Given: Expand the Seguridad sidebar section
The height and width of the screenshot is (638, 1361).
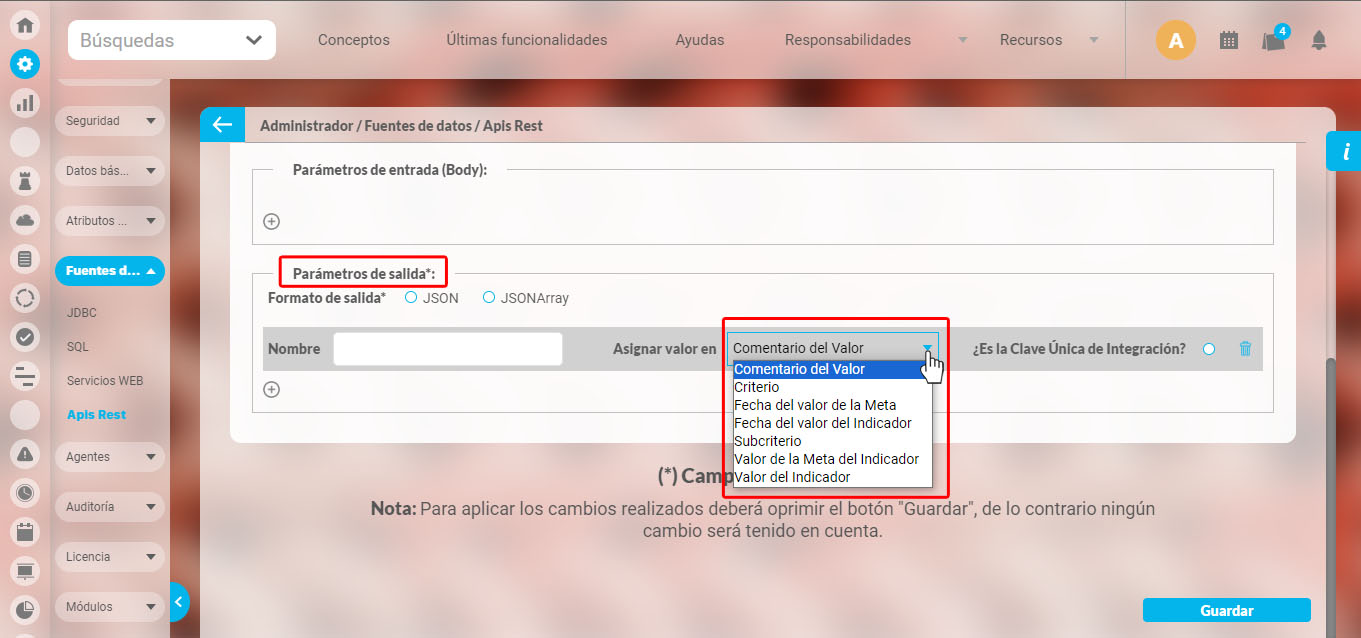Looking at the screenshot, I should pos(109,121).
